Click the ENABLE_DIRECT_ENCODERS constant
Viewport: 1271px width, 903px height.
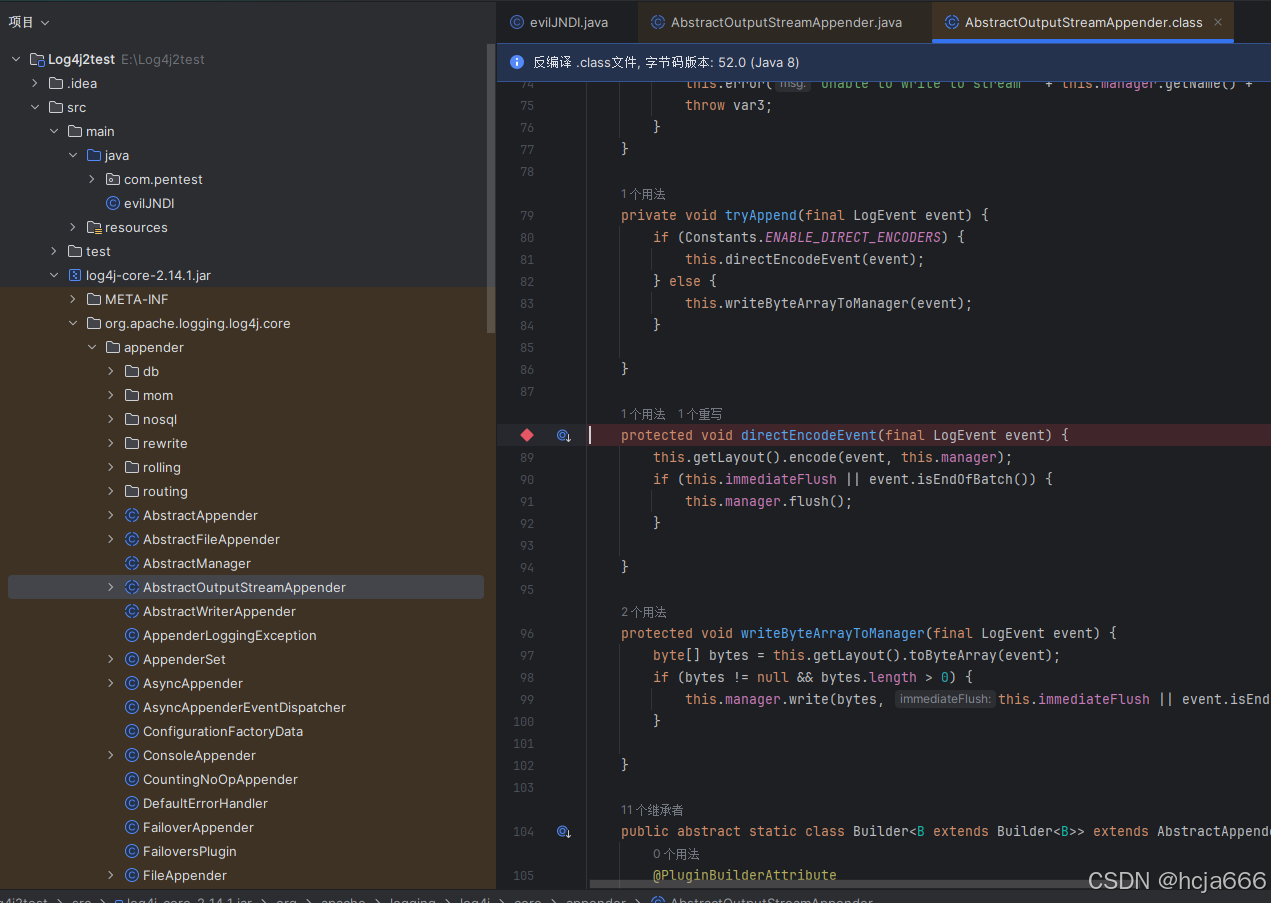(x=853, y=237)
